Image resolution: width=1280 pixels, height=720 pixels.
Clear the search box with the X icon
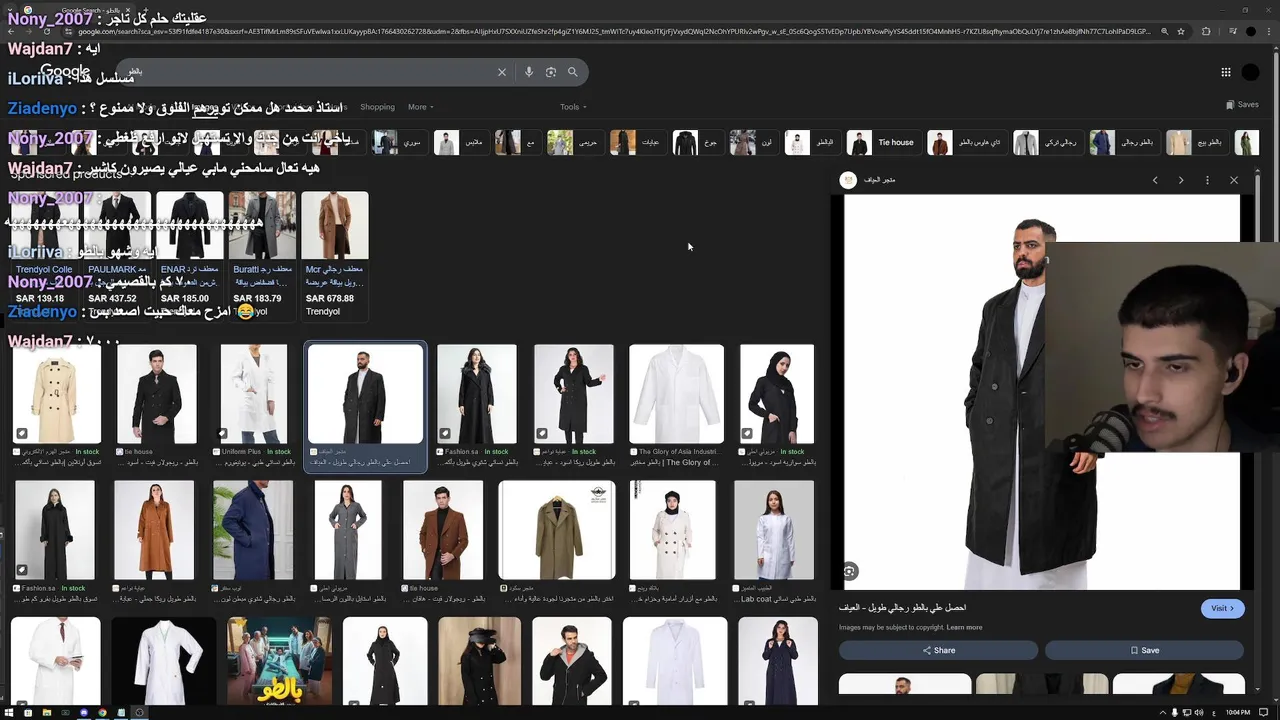point(502,72)
